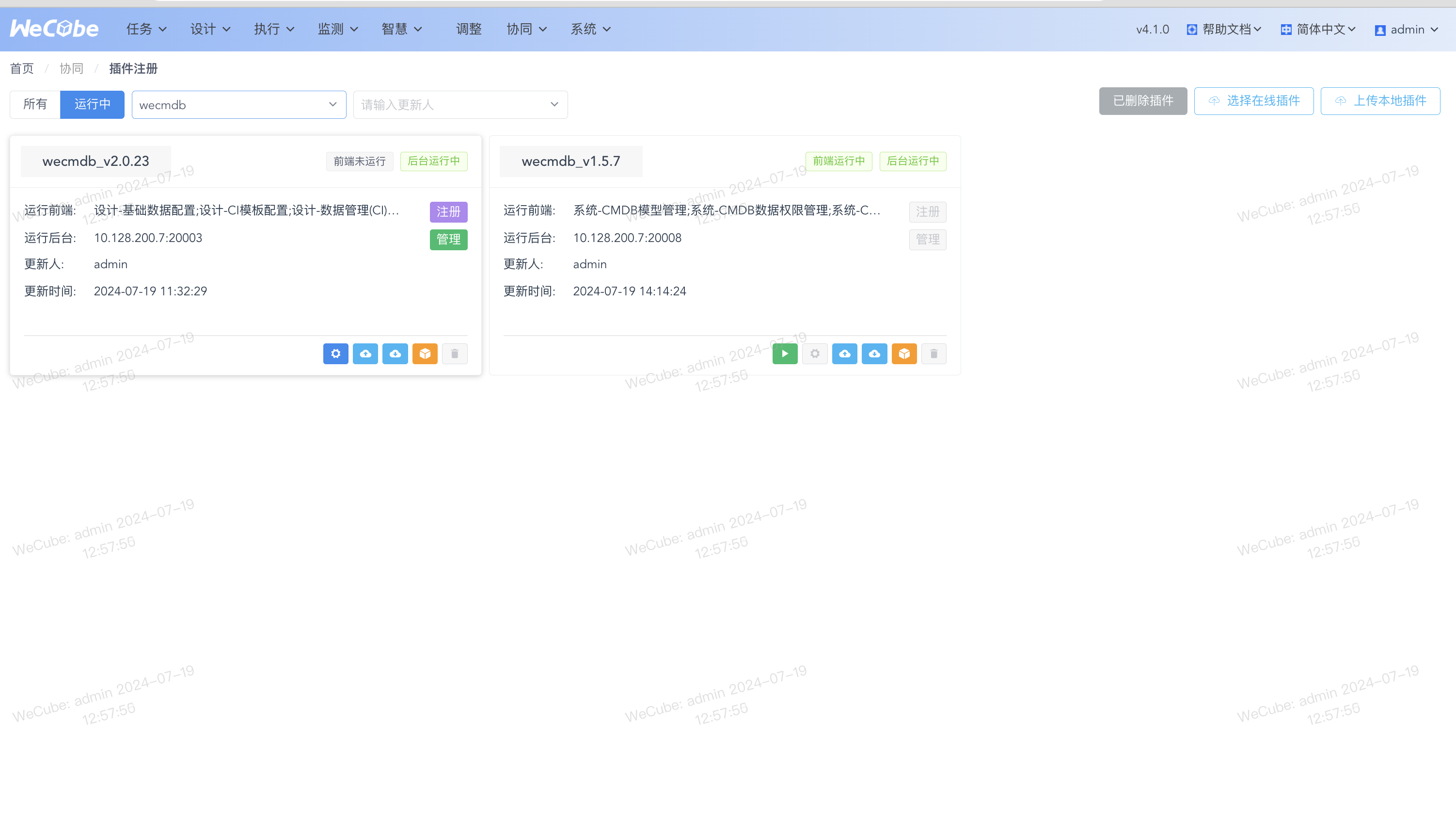Click the 前端未运行 status tag

point(360,161)
